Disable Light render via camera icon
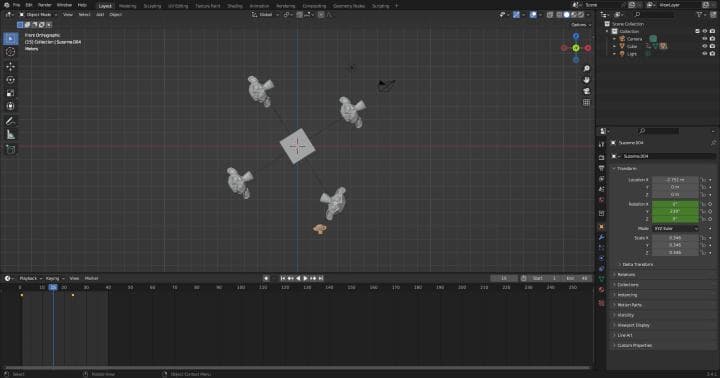The image size is (720, 378). pos(712,54)
